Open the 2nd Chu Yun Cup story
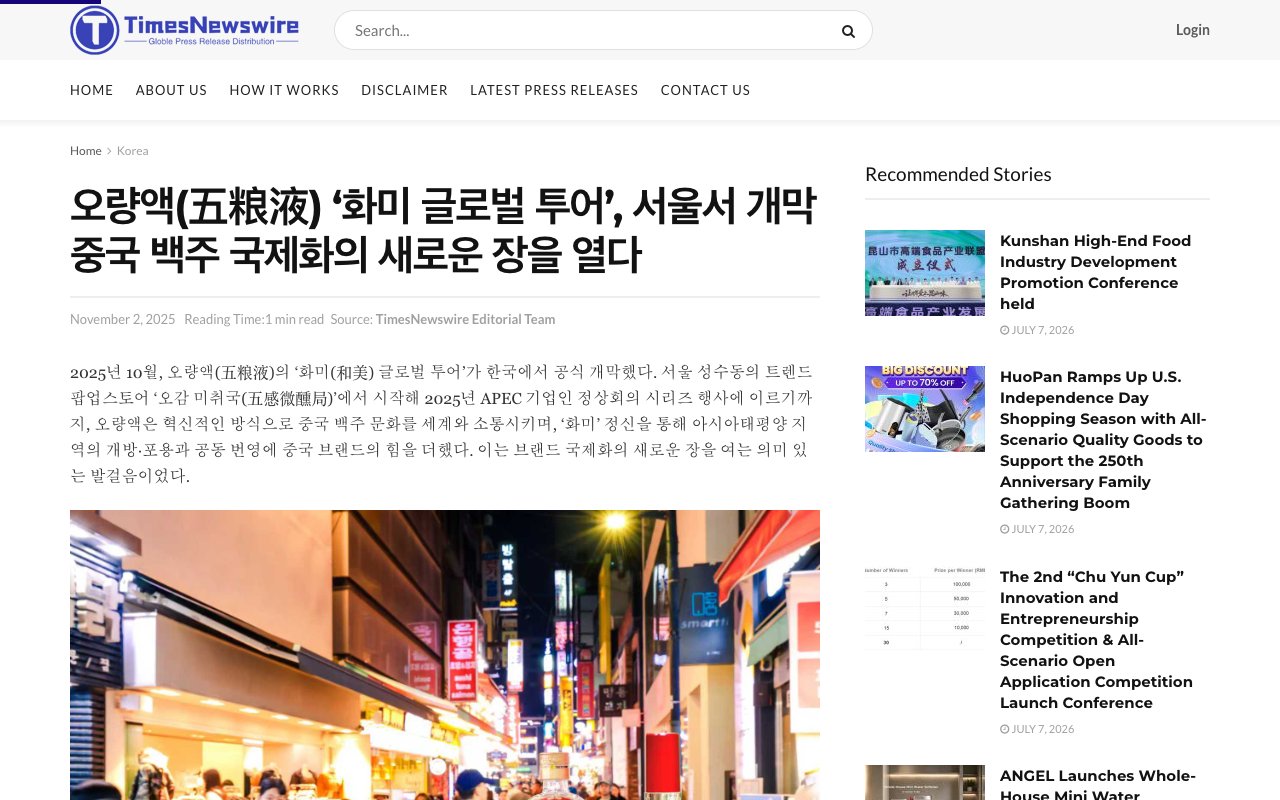1280x800 pixels. click(1096, 640)
